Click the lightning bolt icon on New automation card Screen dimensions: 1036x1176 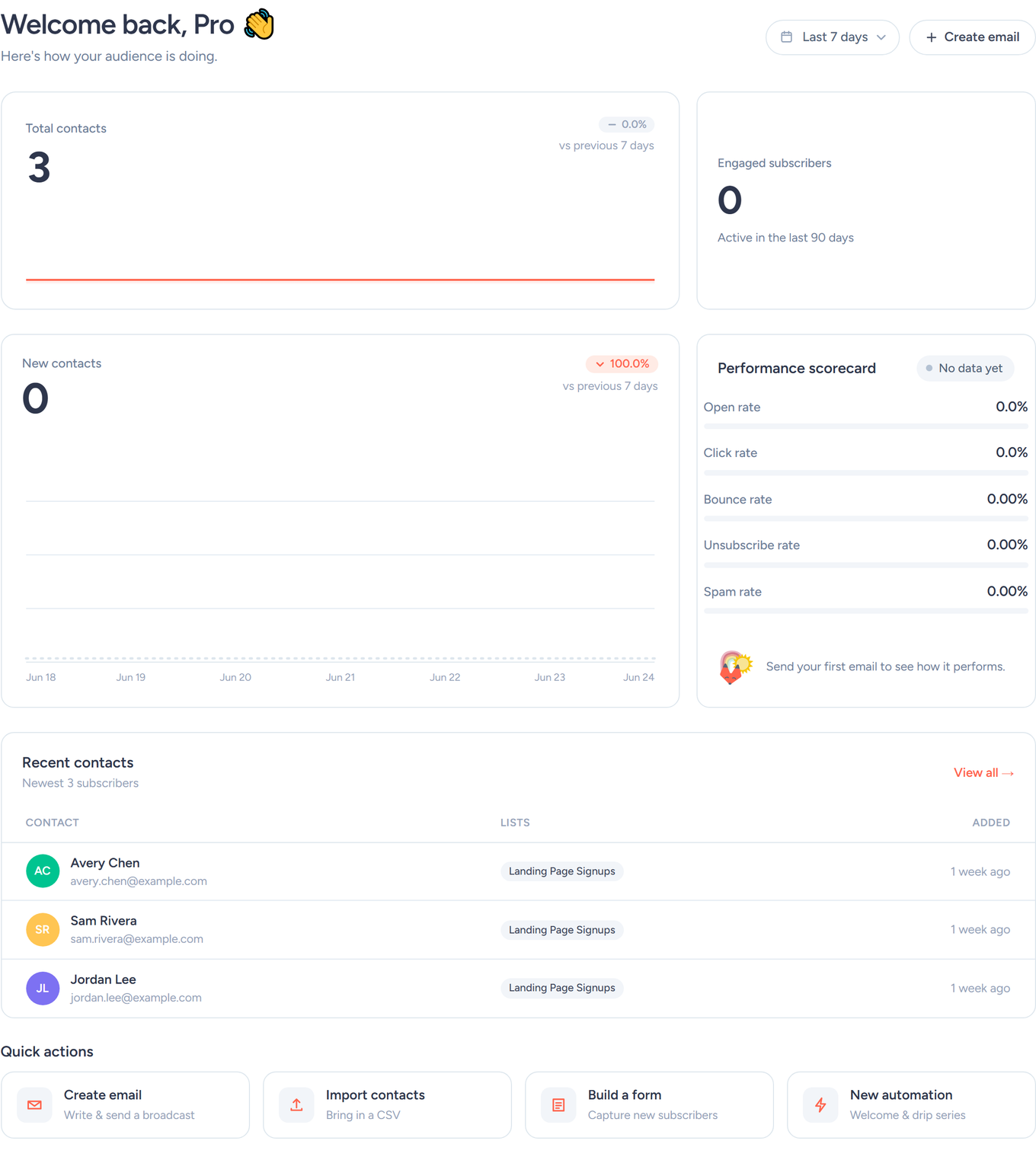tap(820, 1105)
